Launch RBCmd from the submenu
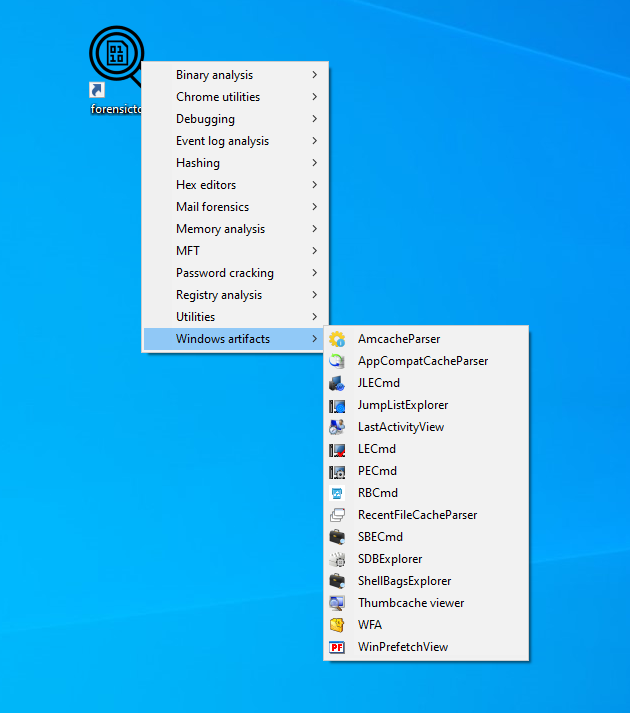Screen dimensions: 630x713 (426, 493)
